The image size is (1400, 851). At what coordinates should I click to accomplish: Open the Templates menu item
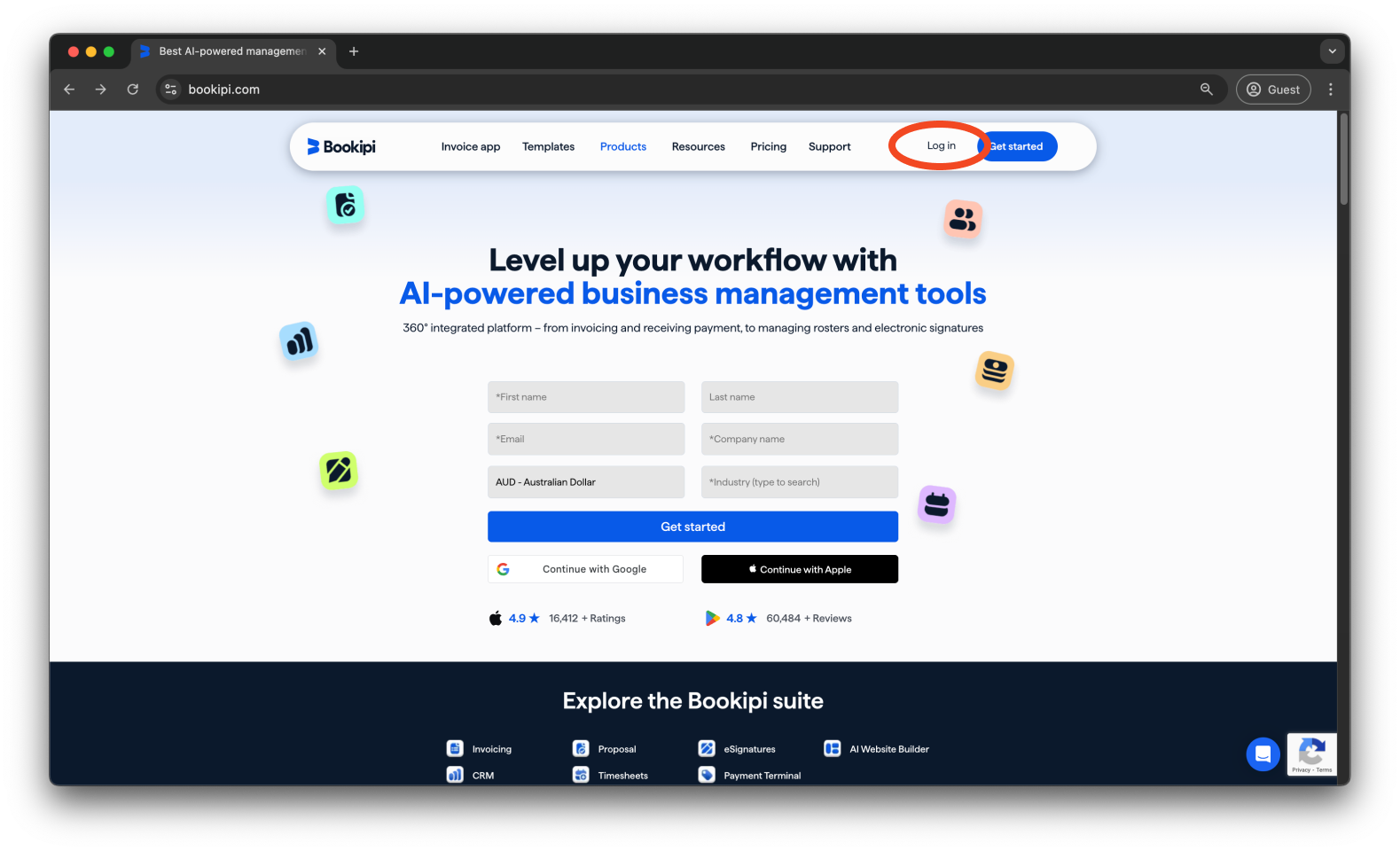[548, 147]
